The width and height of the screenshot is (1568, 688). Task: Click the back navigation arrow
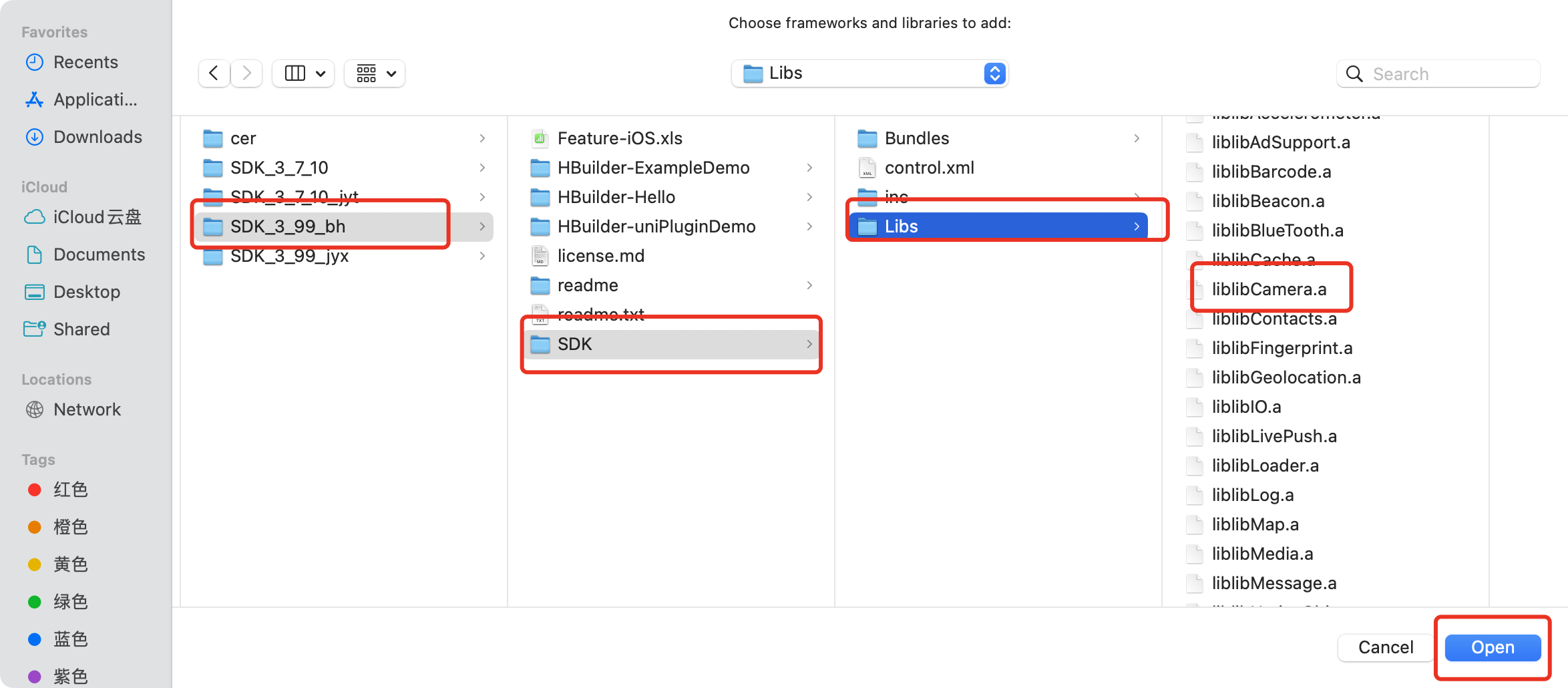point(214,73)
